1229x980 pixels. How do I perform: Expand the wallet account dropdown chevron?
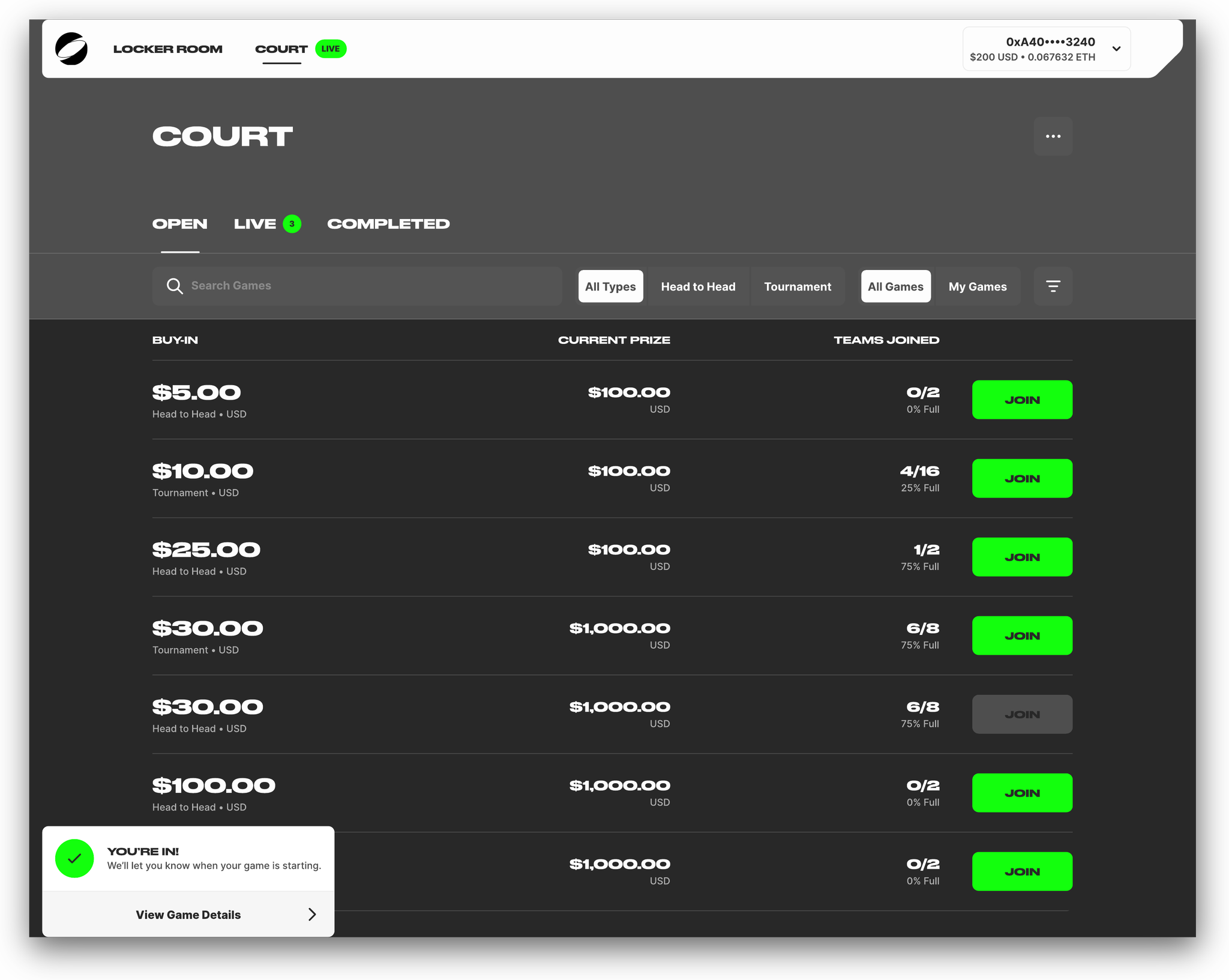[x=1116, y=49]
